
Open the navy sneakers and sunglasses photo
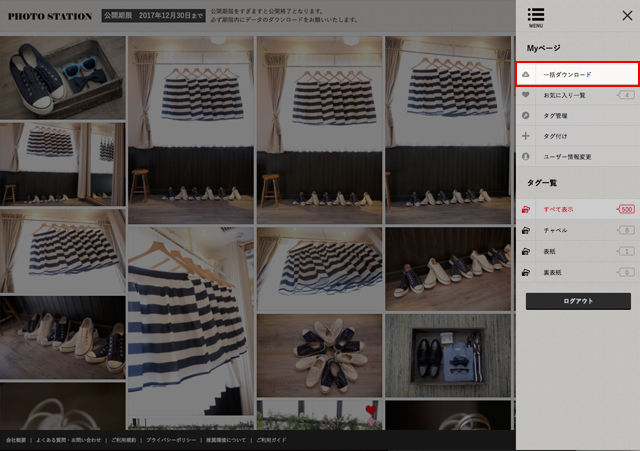tap(63, 77)
